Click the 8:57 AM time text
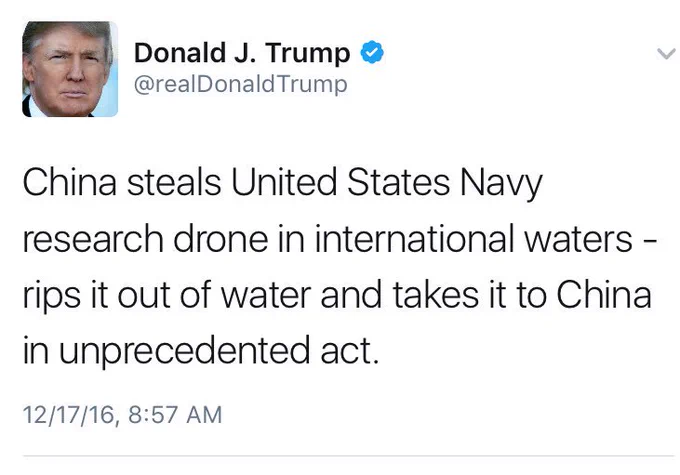 [175, 414]
